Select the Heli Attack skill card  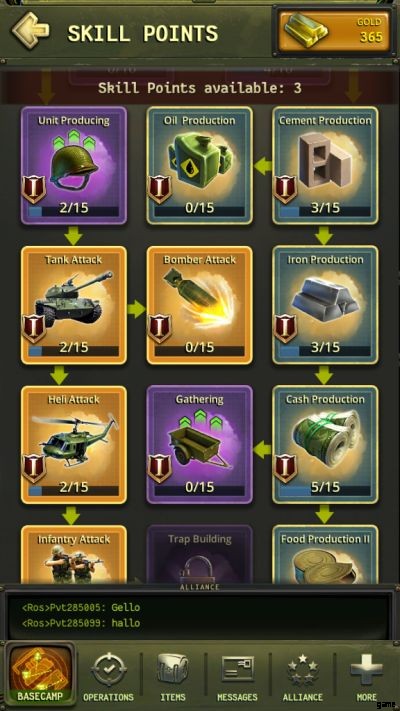74,445
